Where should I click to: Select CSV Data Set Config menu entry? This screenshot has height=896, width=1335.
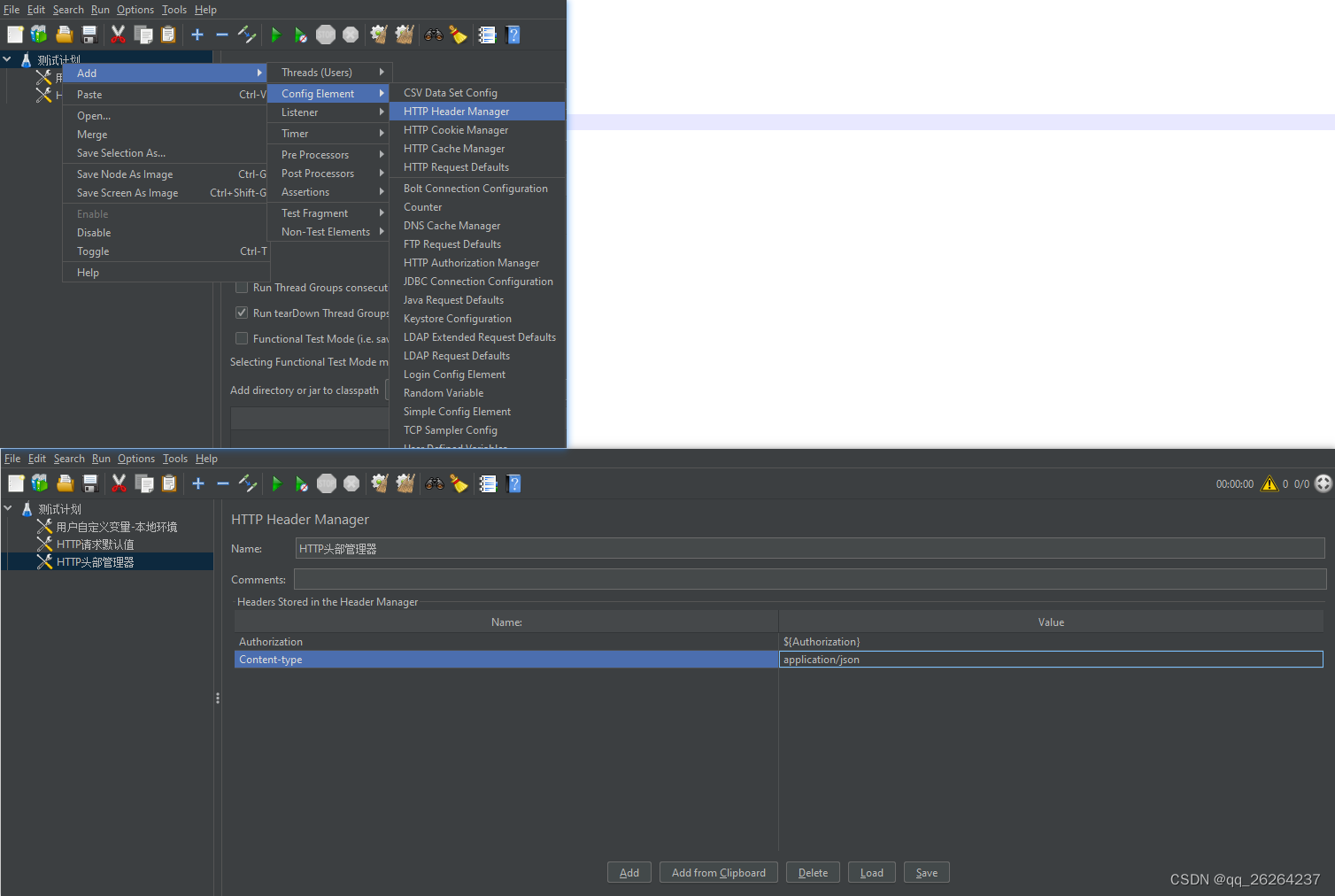tap(477, 93)
